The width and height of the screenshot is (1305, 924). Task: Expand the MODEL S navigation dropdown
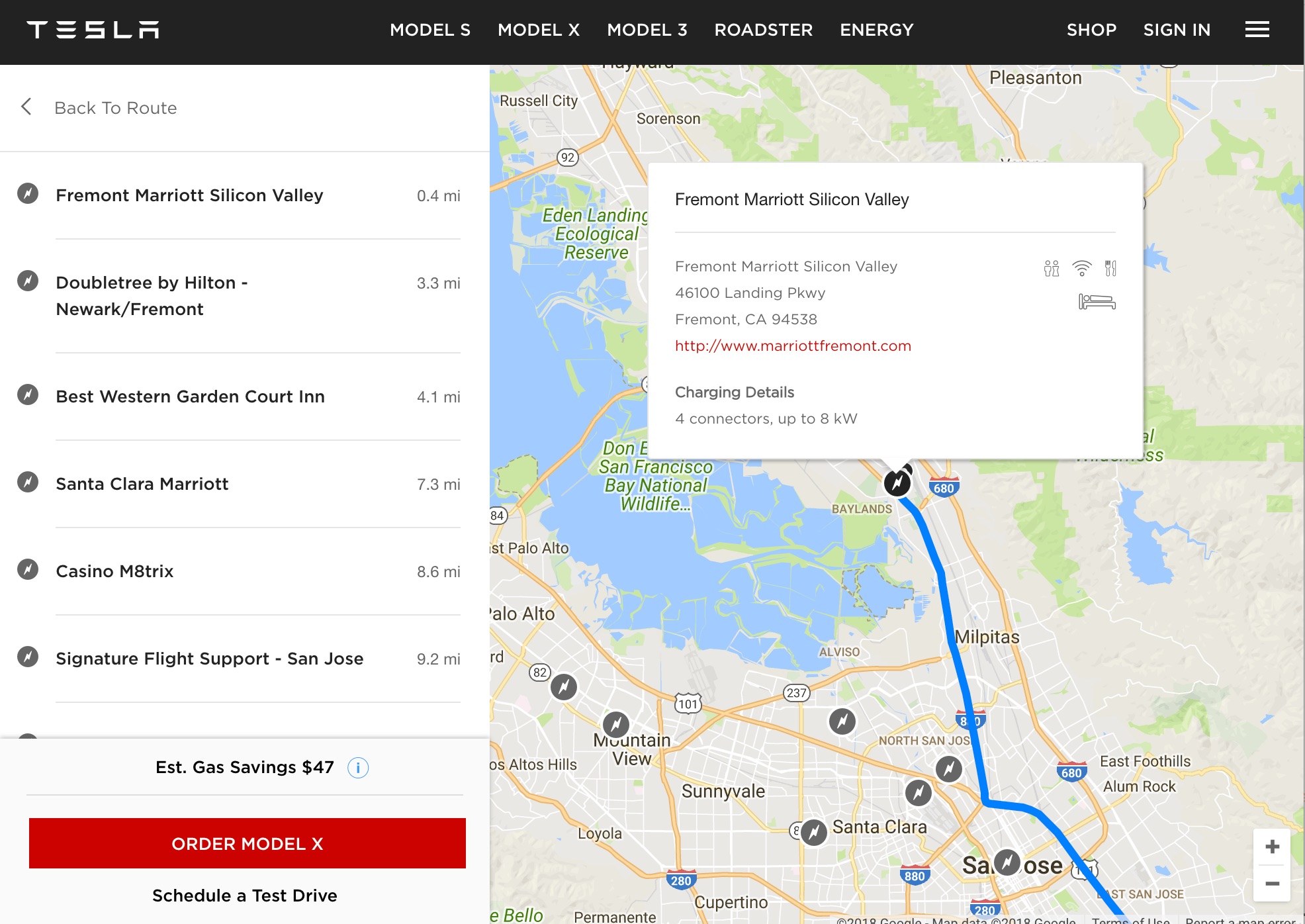pyautogui.click(x=430, y=30)
